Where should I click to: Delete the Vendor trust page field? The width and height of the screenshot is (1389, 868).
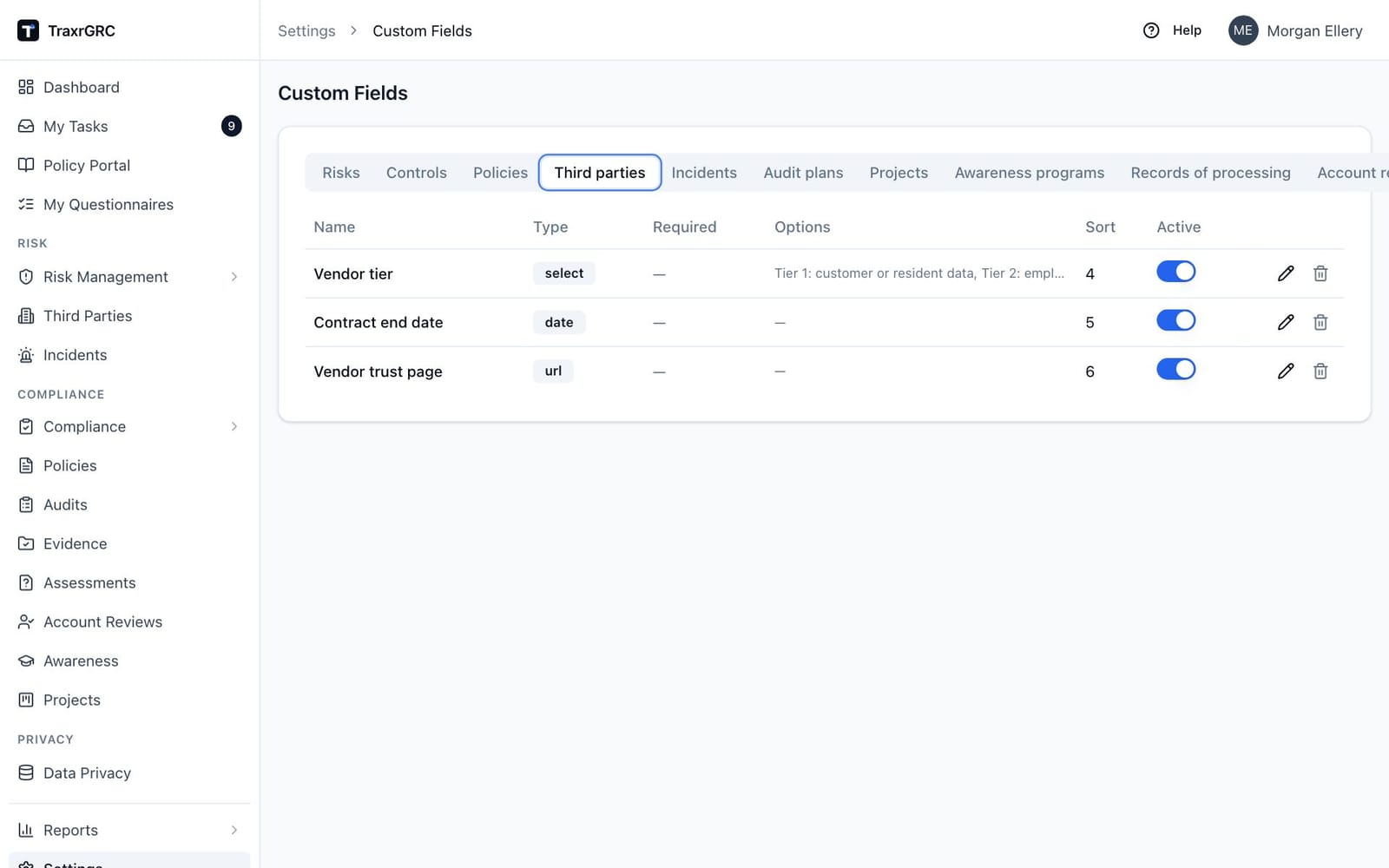click(x=1320, y=371)
